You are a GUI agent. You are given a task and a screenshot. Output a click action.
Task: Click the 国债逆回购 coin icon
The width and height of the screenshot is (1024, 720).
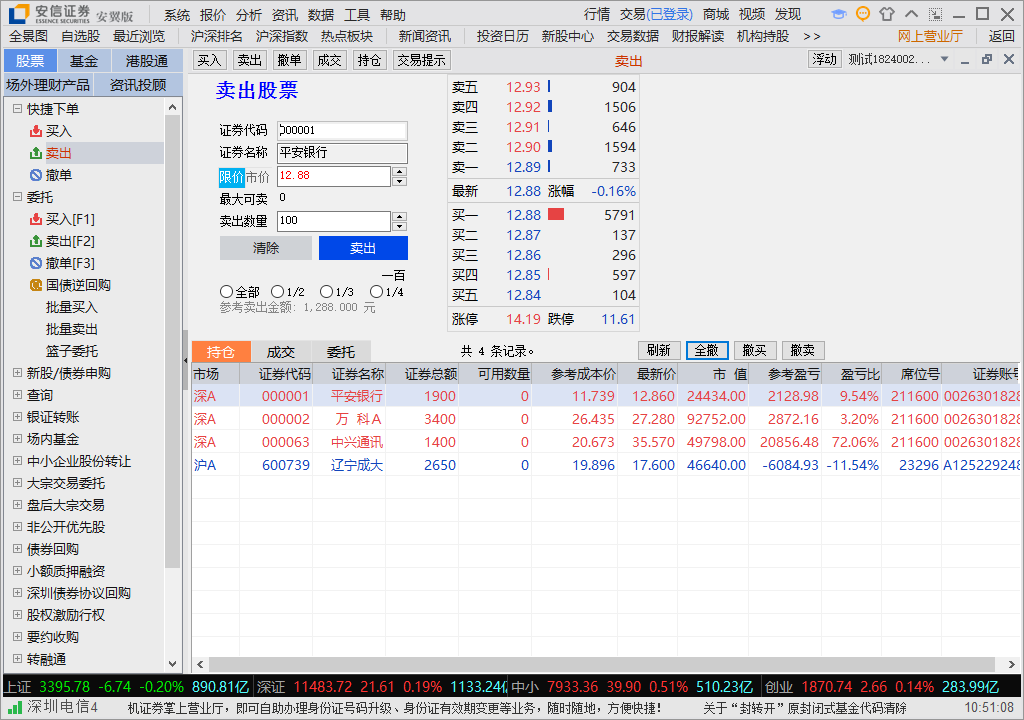coord(36,285)
